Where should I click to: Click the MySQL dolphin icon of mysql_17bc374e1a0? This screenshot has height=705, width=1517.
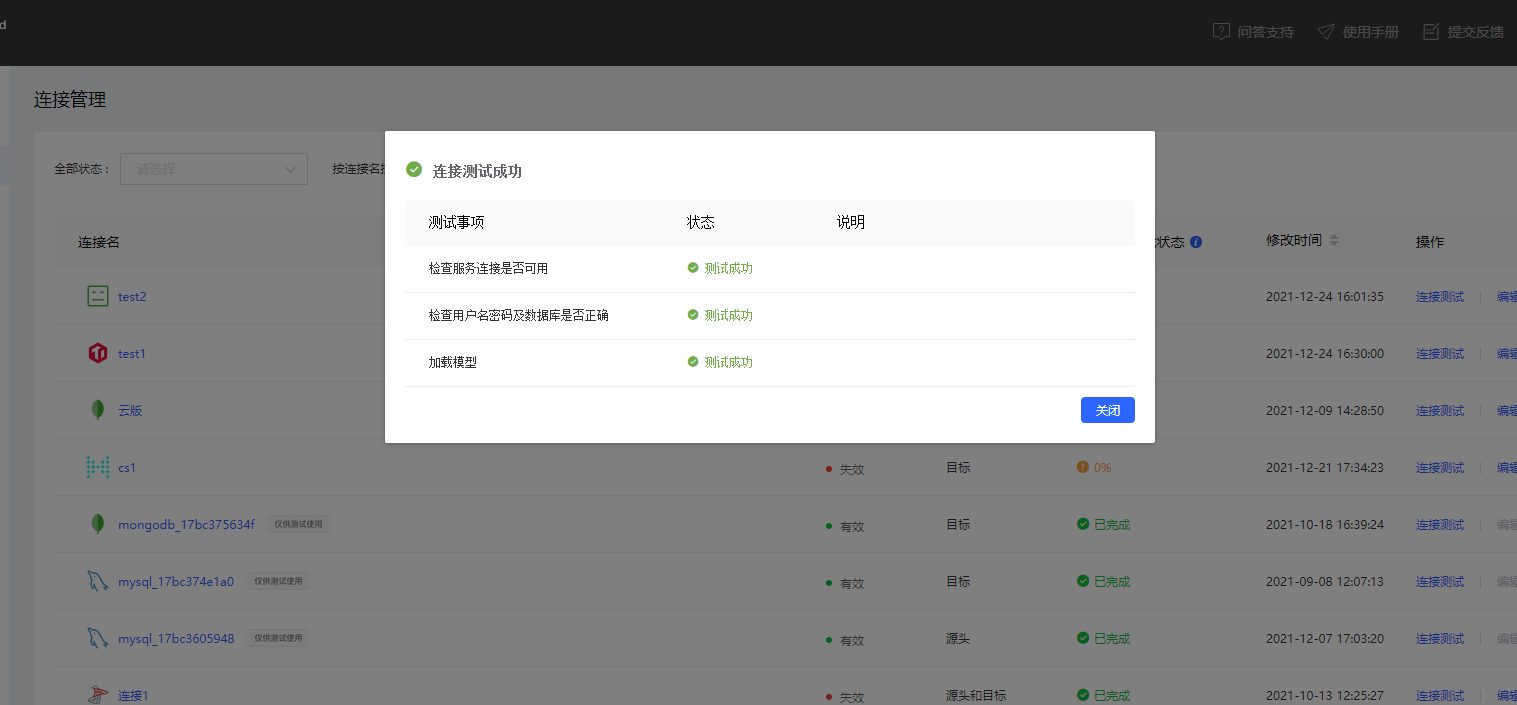(x=97, y=580)
